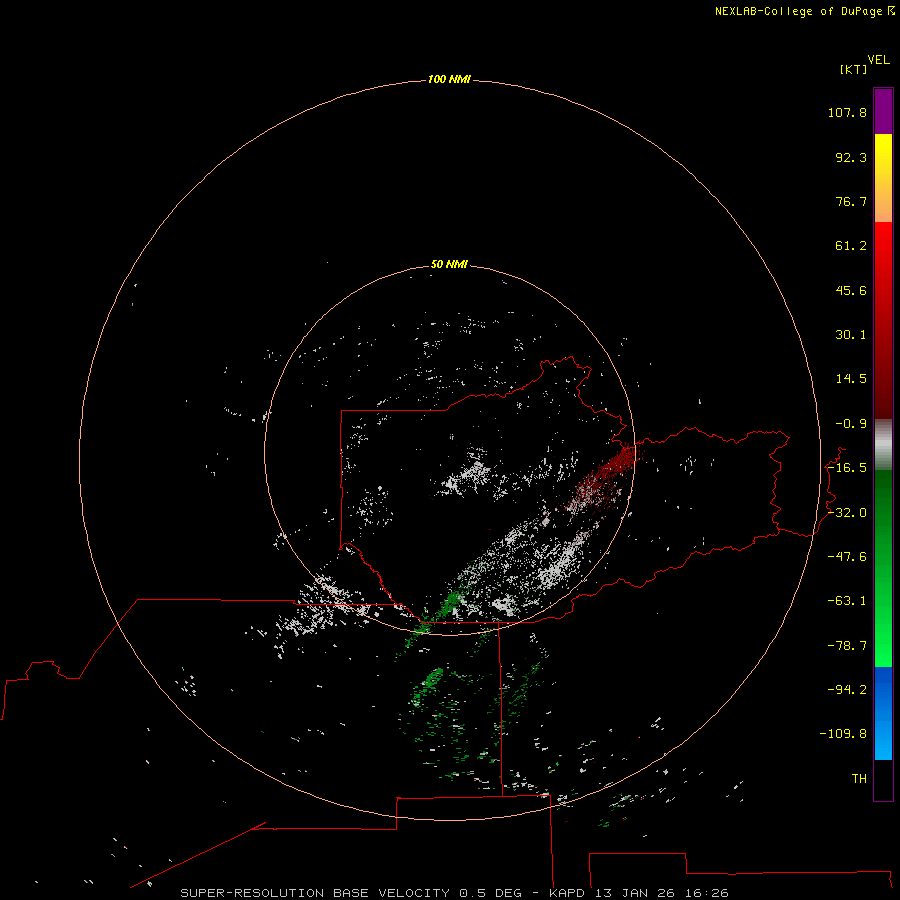The width and height of the screenshot is (900, 900).
Task: Click the -109.8 velocity scale value
Action: pyautogui.click(x=843, y=734)
